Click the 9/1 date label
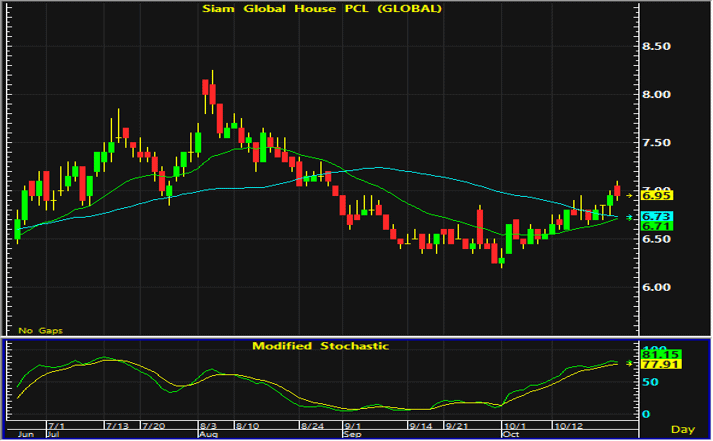Viewport: 713px width, 441px height. tap(353, 426)
